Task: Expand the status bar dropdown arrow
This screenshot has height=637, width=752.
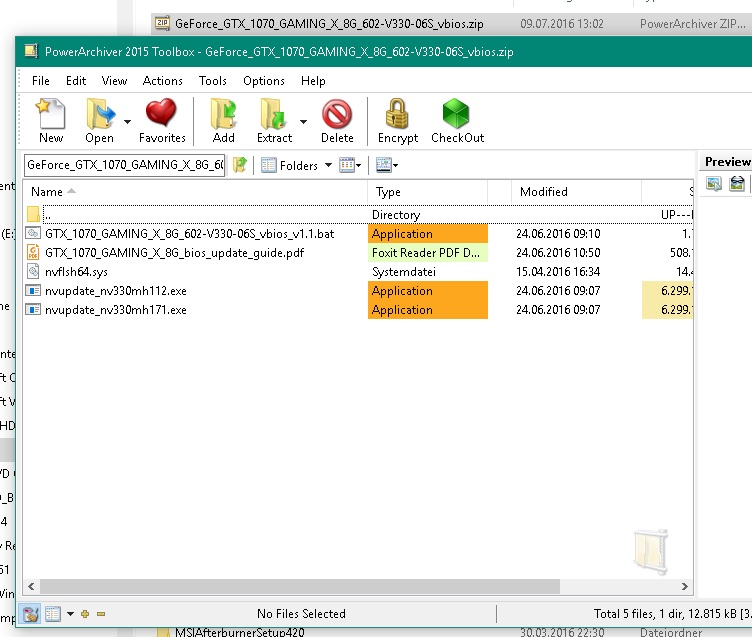Action: click(70, 614)
